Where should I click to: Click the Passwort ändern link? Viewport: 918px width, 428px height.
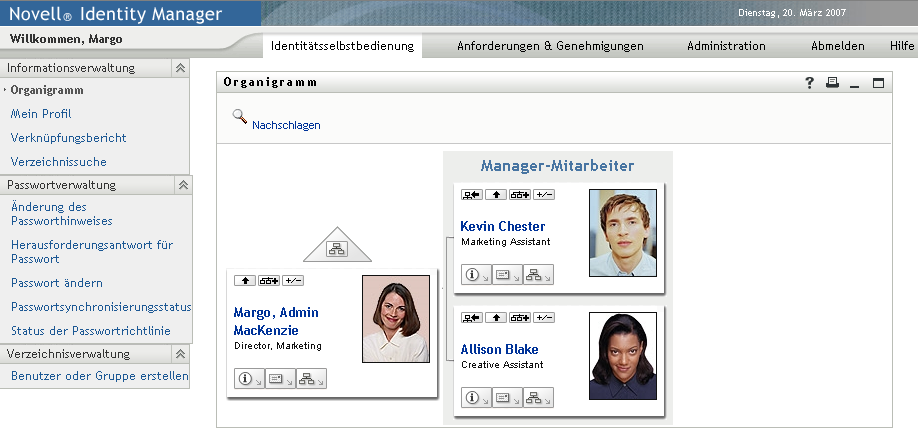[57, 283]
